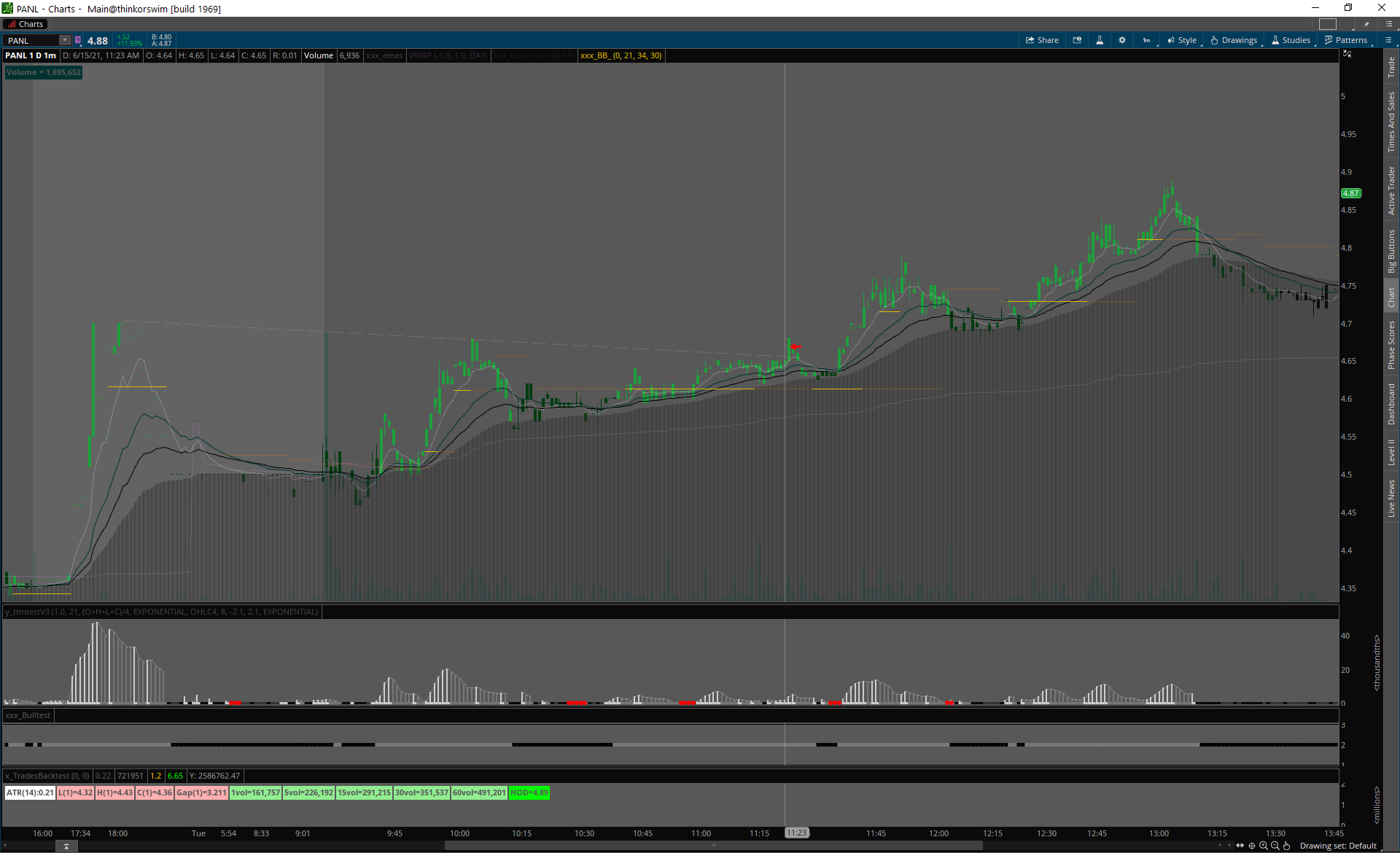Open the Patterns menu button
Viewport: 1400px width, 853px height.
[1345, 40]
